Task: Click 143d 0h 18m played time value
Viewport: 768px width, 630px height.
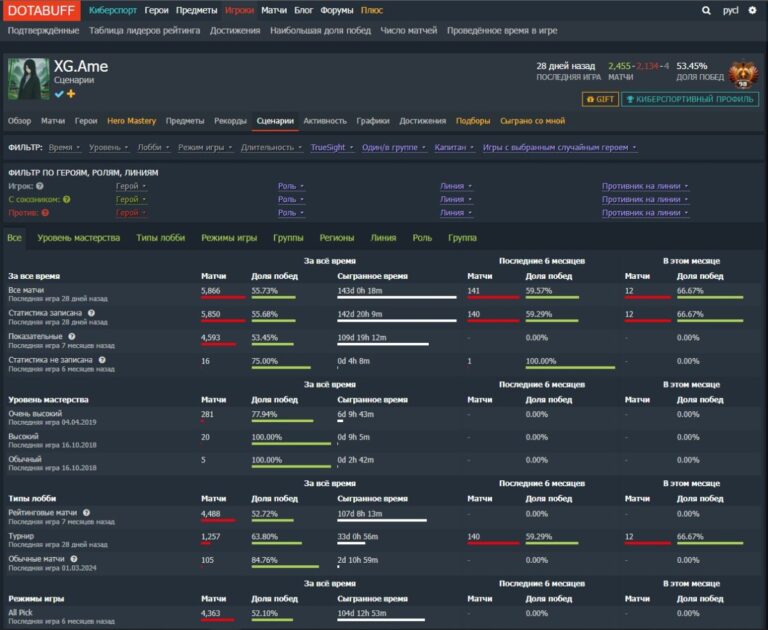Action: point(360,291)
